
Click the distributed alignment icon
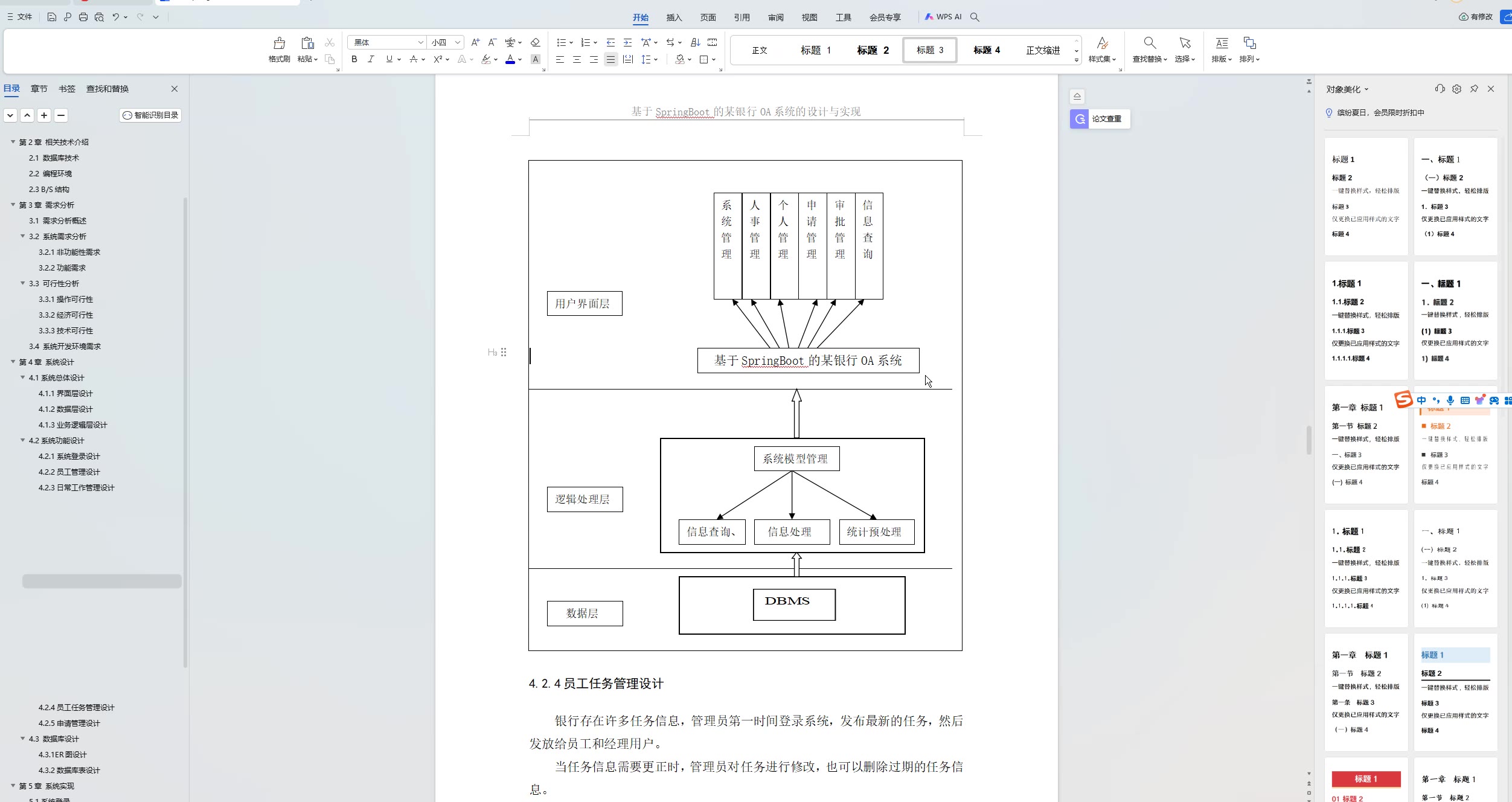pos(628,59)
